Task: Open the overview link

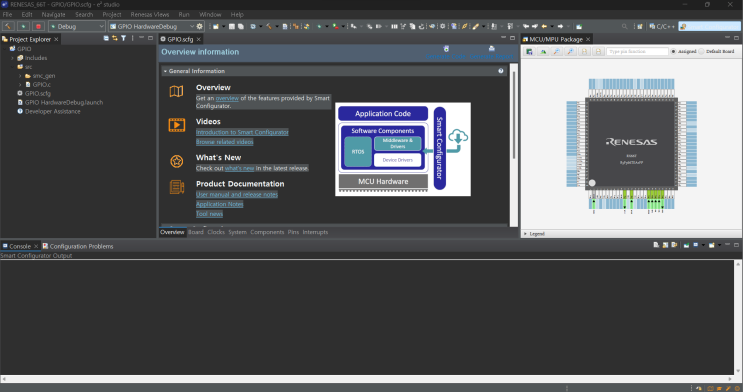Action: [x=227, y=99]
